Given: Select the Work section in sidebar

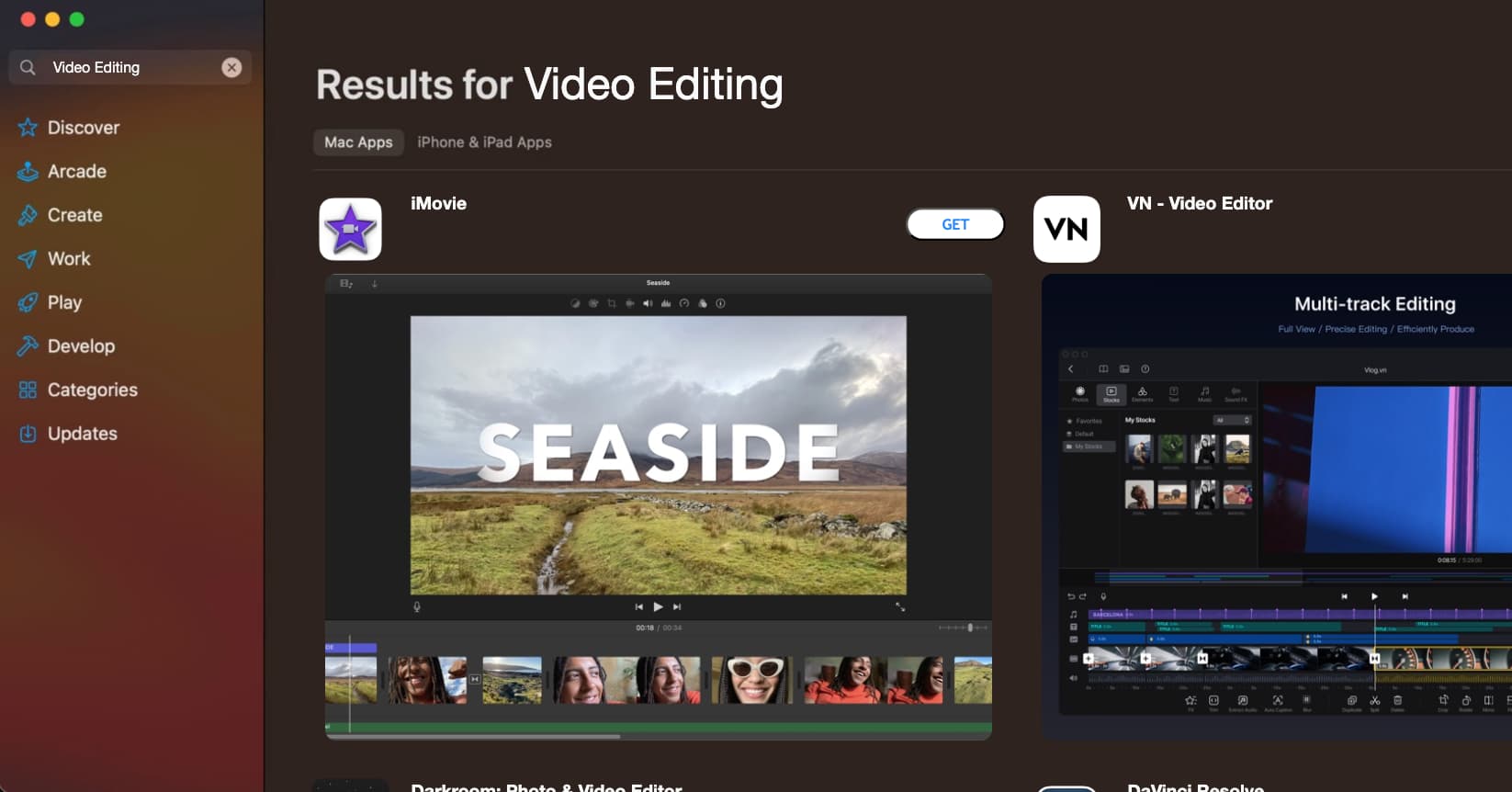Looking at the screenshot, I should (x=54, y=259).
